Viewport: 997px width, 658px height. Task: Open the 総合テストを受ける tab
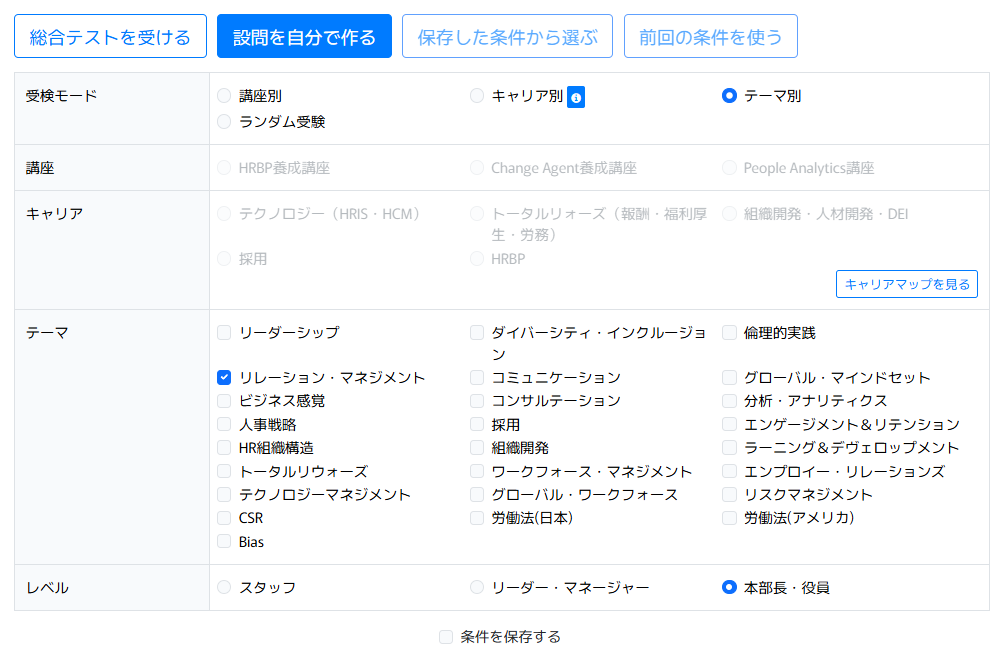[110, 37]
